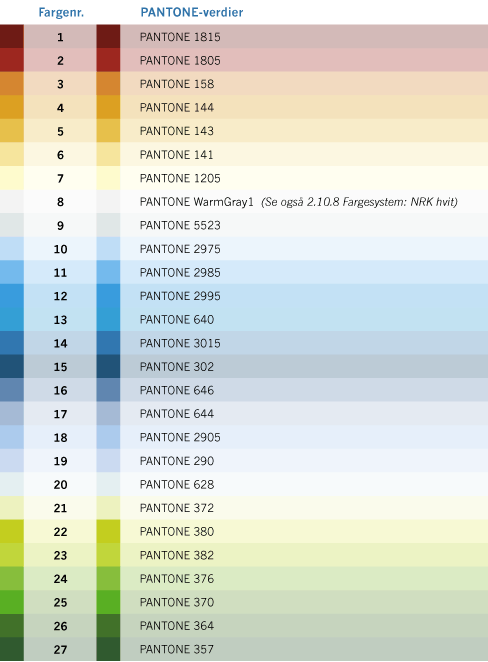Viewport: 488px width, 662px height.
Task: Select the text PANTONE 1805
Action: coord(180,61)
